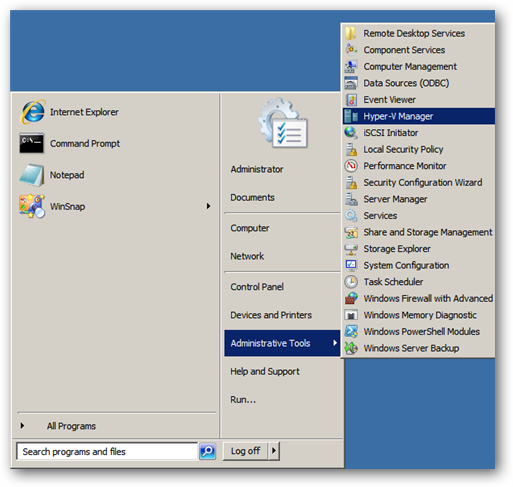Click the Component Services icon
The width and height of the screenshot is (513, 487).
[x=351, y=50]
